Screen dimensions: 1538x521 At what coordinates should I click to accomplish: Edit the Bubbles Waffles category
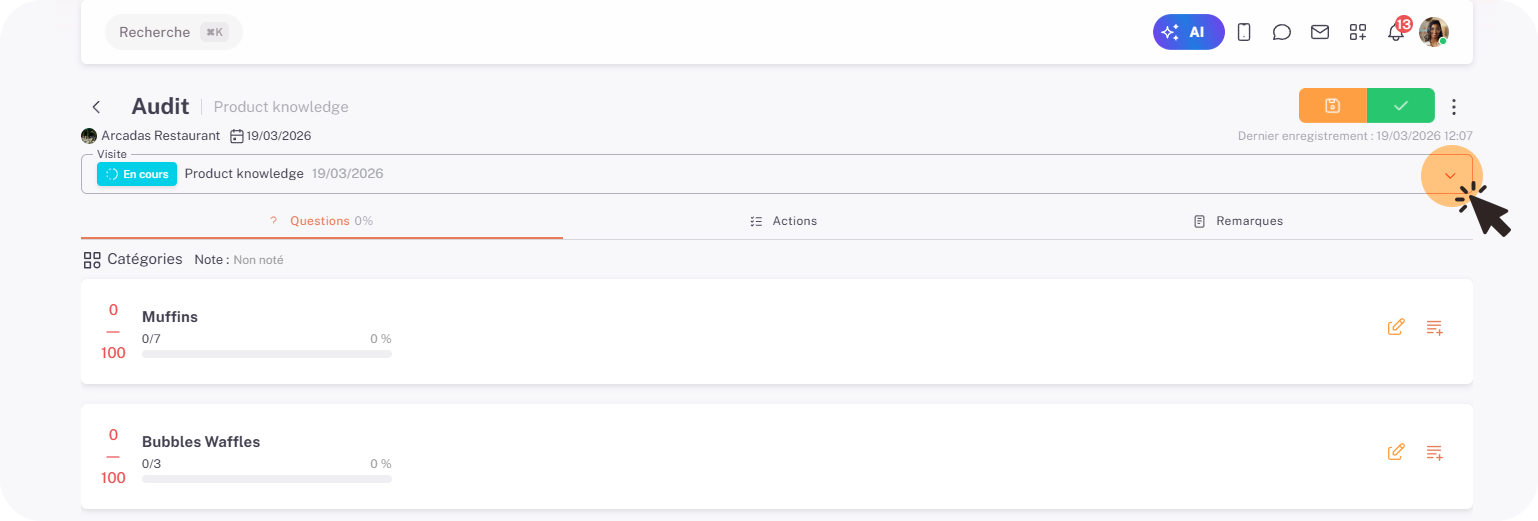pyautogui.click(x=1396, y=452)
